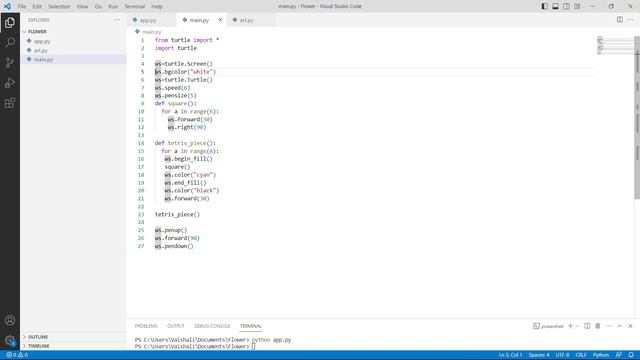Switch to the PROBLEMS panel tab
This screenshot has height=360, width=640.
[x=146, y=326]
